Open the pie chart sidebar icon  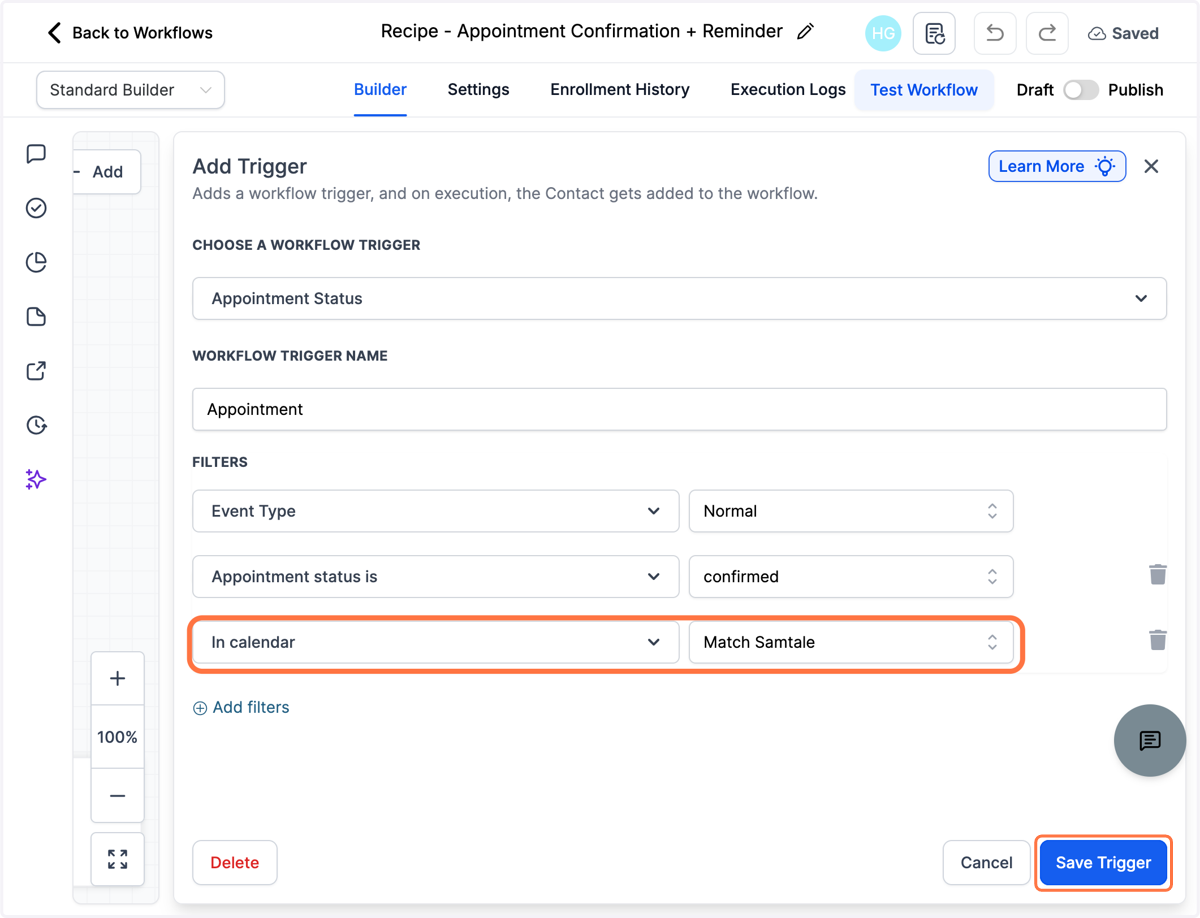(x=36, y=262)
